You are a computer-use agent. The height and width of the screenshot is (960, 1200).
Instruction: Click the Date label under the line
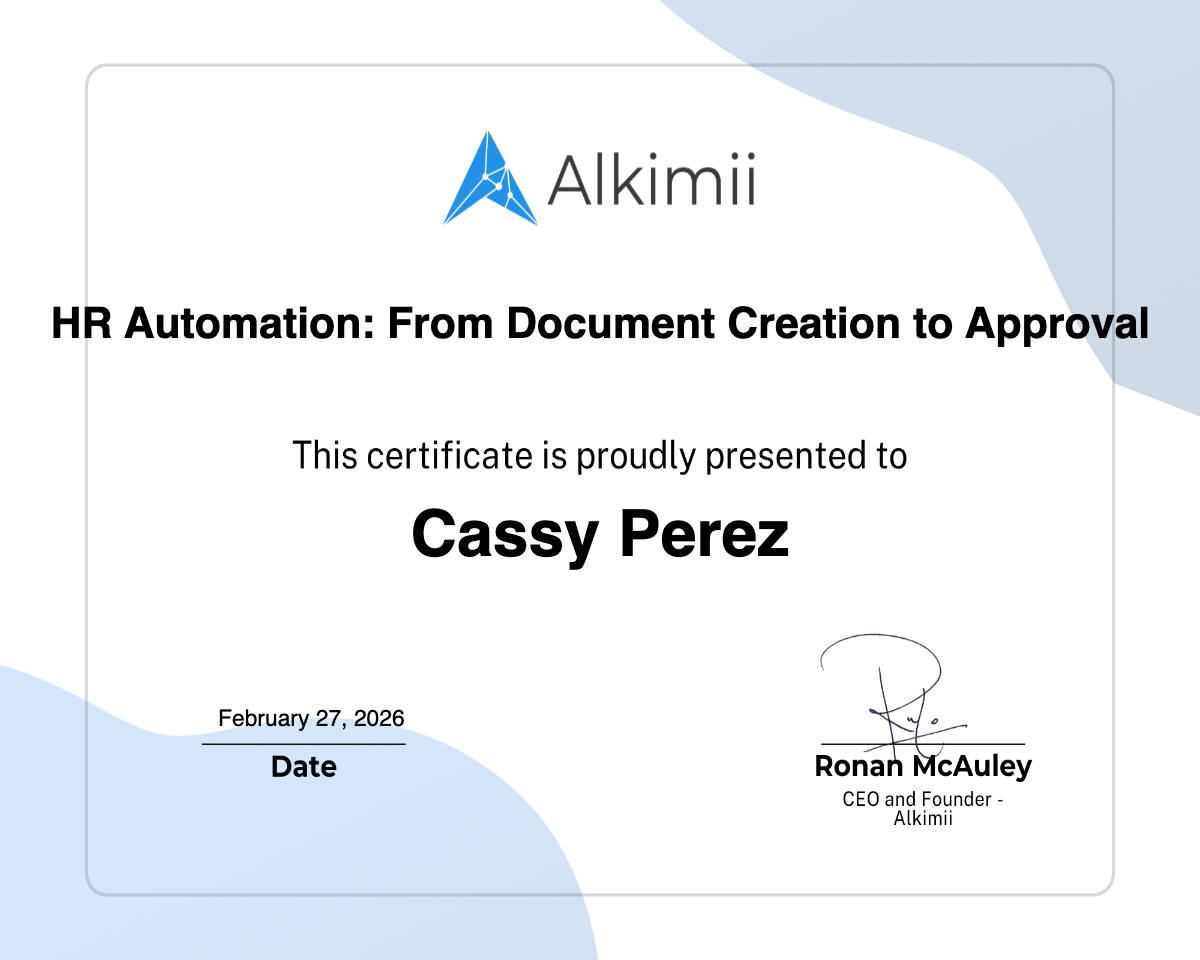tap(303, 767)
